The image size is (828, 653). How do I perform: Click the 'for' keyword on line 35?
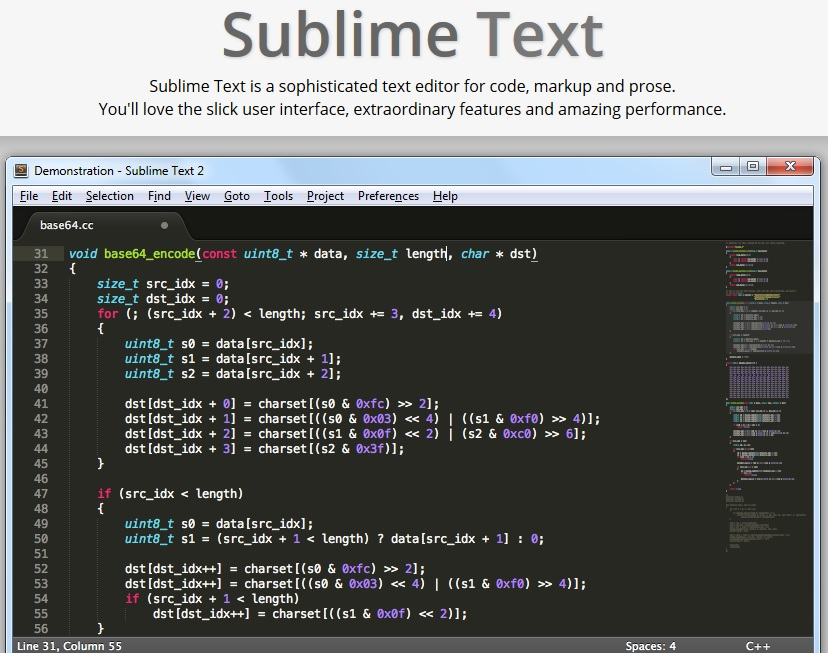pyautogui.click(x=108, y=314)
